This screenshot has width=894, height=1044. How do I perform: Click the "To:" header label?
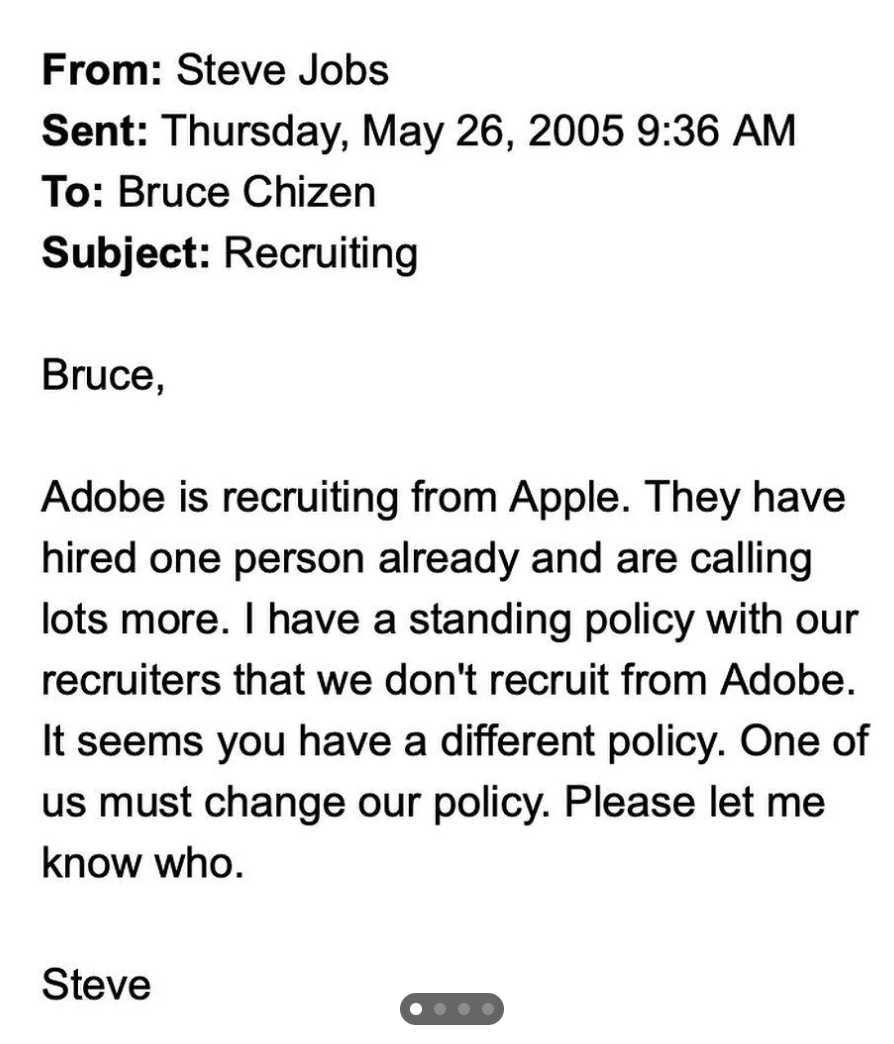[74, 191]
